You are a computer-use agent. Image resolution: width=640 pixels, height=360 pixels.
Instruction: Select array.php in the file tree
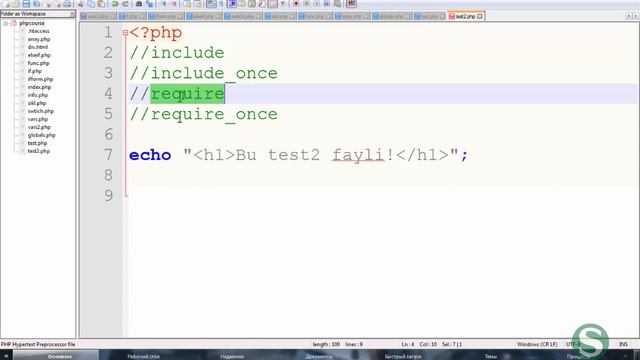[x=39, y=39]
